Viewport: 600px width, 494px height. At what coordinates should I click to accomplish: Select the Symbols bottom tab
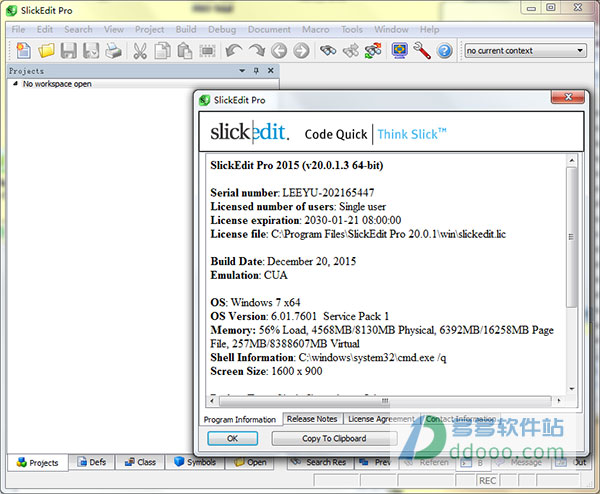click(x=195, y=462)
